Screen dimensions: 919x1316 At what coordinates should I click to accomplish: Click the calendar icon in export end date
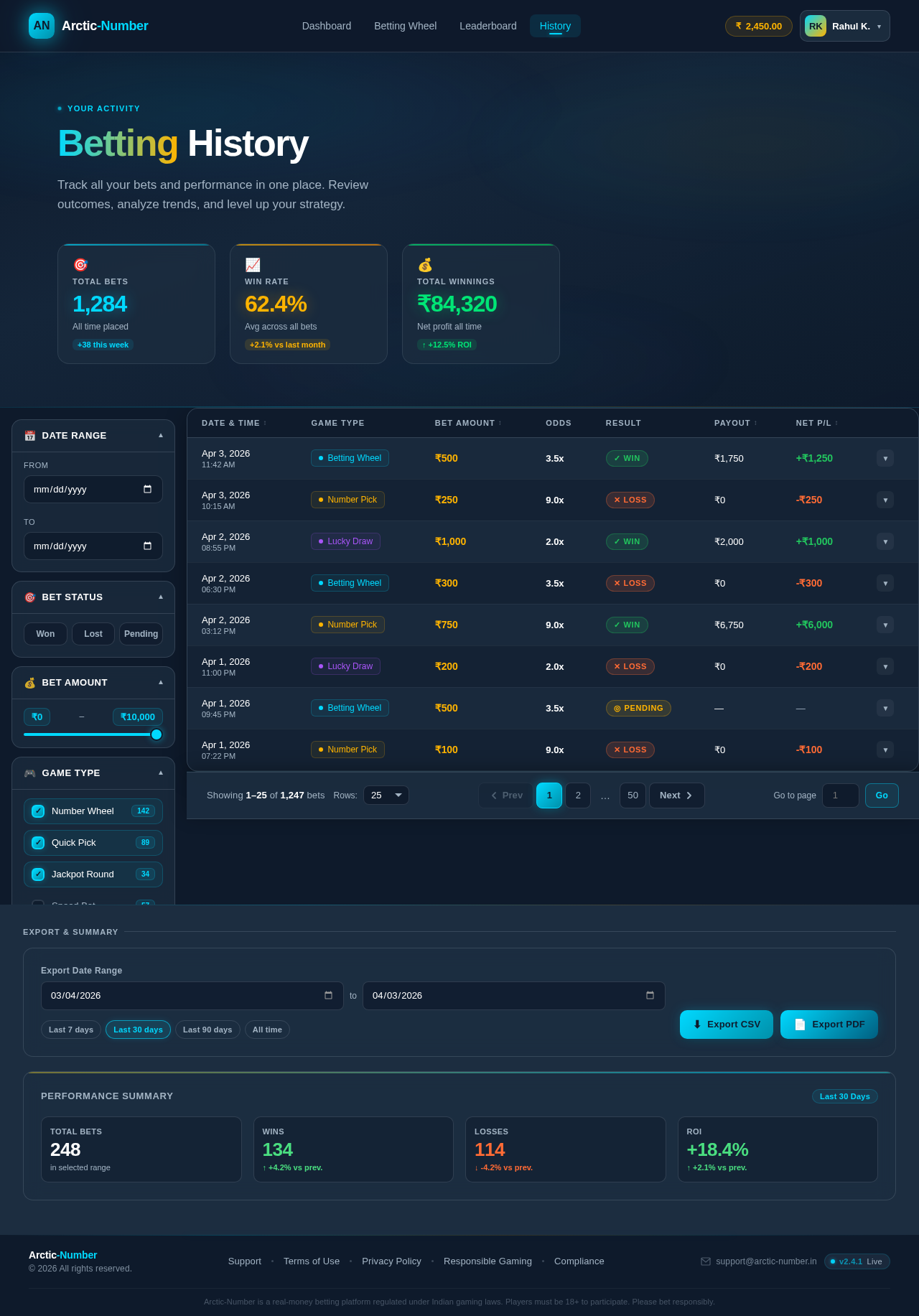point(650,996)
